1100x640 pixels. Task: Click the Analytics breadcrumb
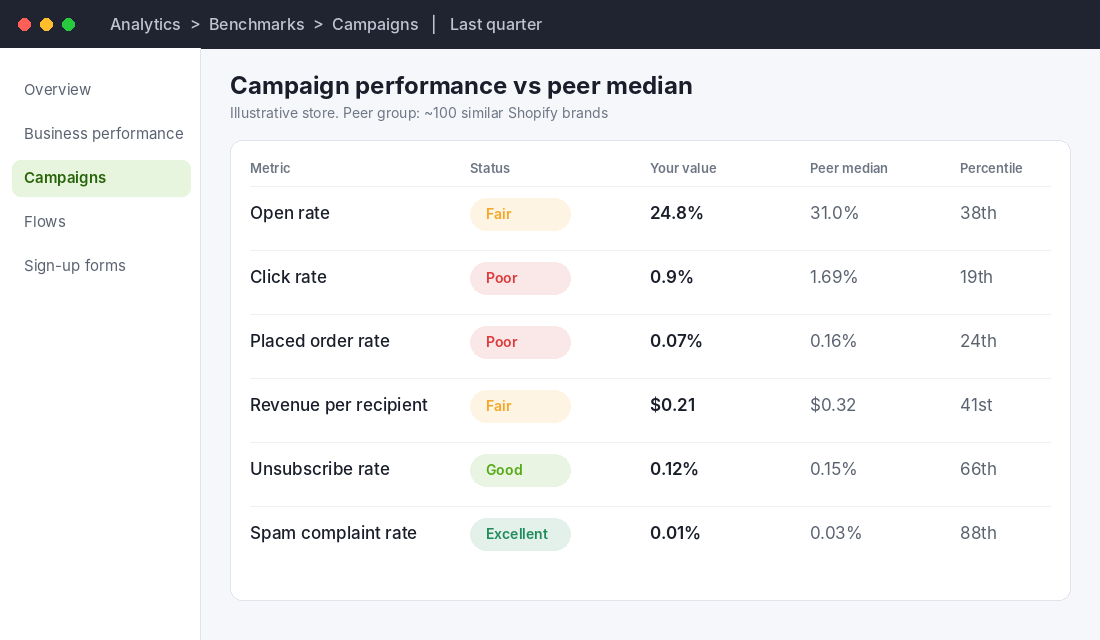point(145,25)
